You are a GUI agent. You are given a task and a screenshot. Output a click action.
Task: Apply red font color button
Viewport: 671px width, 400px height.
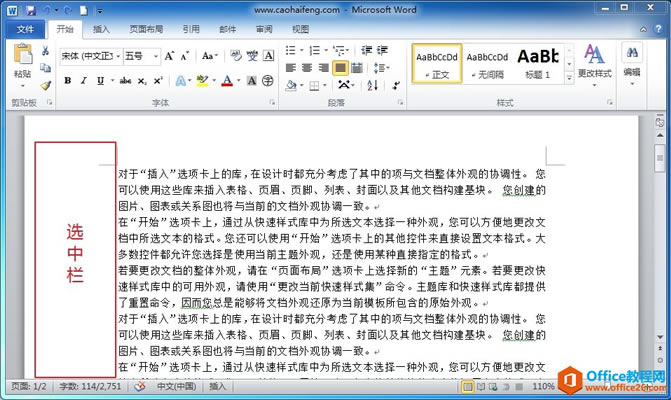pos(227,81)
